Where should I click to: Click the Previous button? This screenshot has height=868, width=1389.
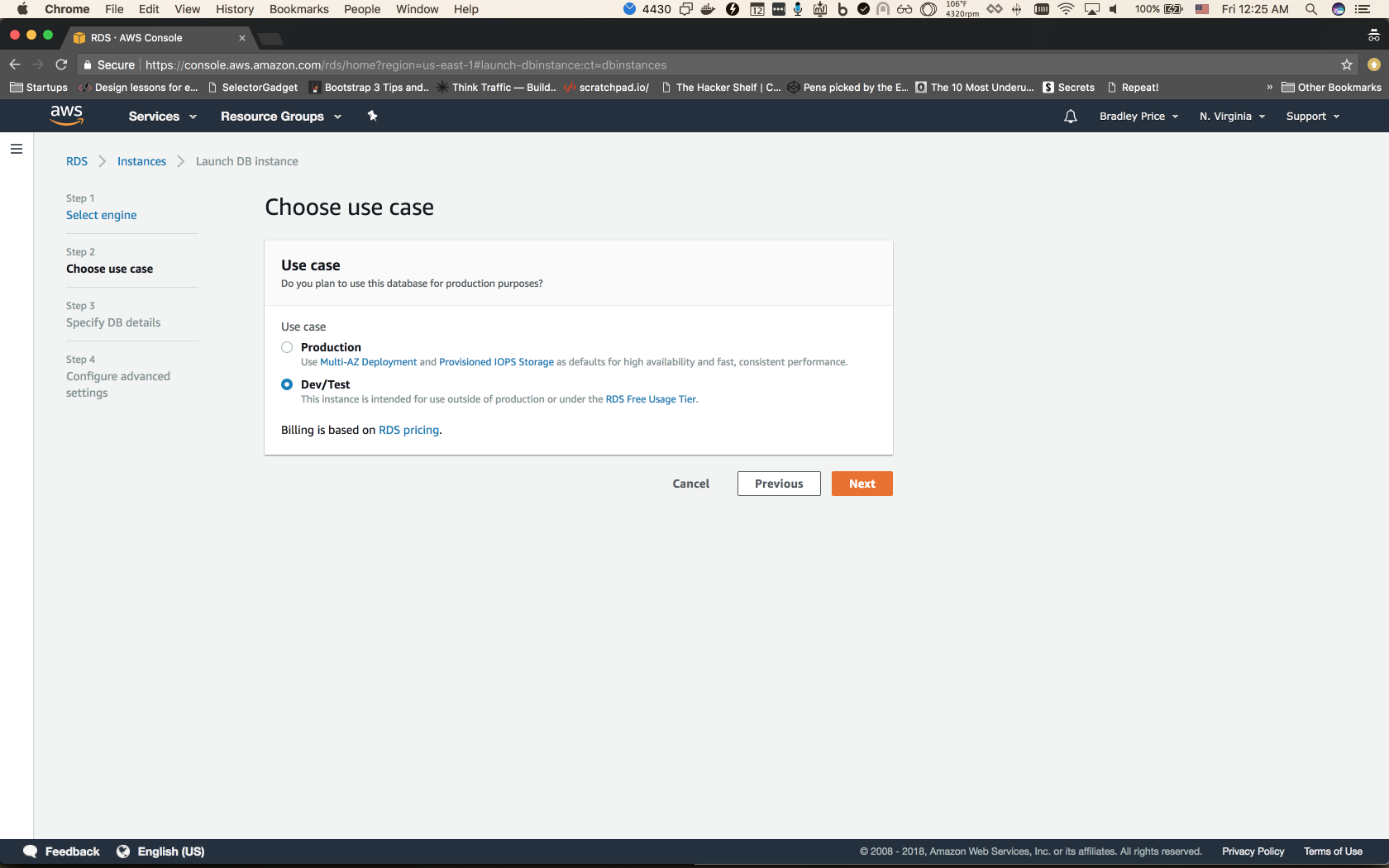779,484
